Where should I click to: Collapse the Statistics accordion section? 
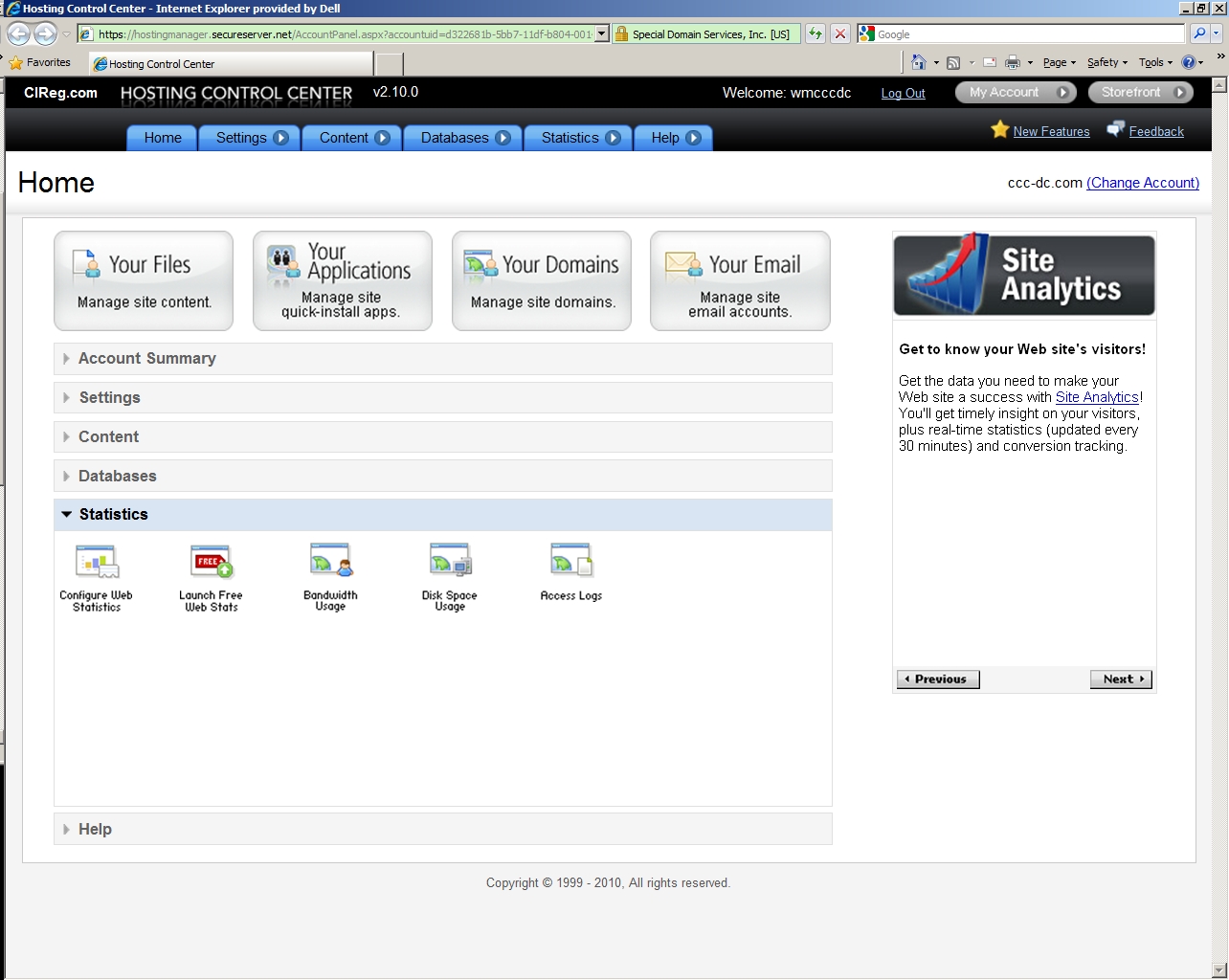coord(443,515)
